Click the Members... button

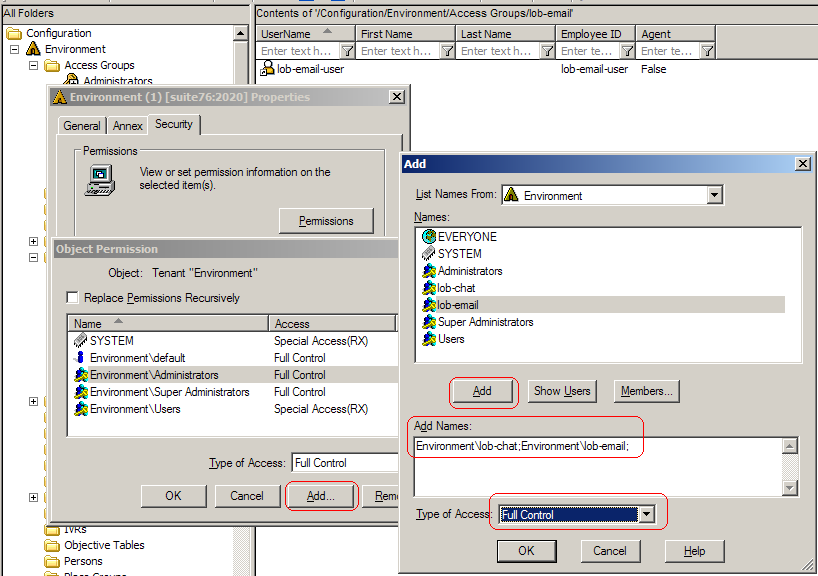pyautogui.click(x=645, y=392)
